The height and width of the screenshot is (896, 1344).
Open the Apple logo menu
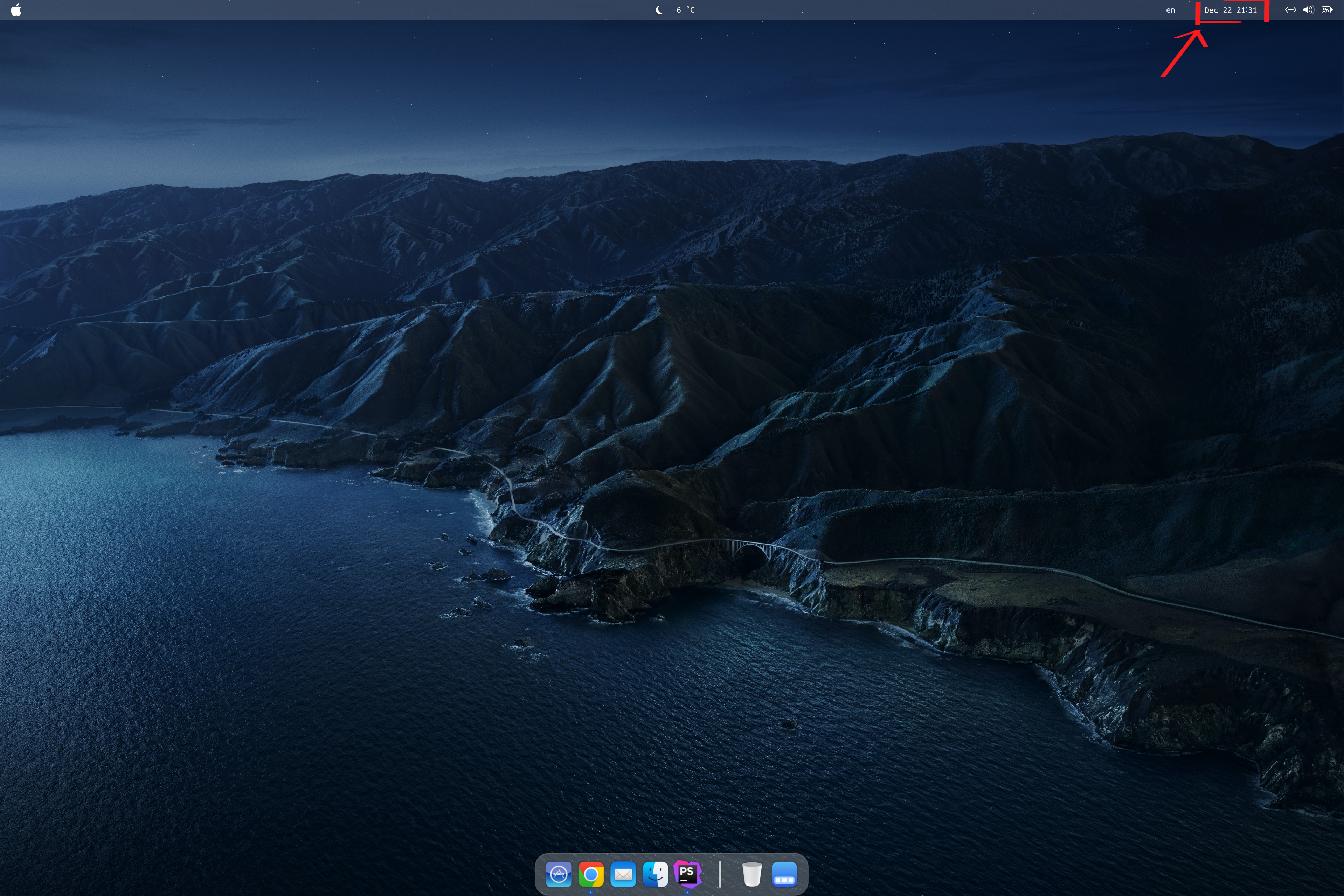(16, 10)
